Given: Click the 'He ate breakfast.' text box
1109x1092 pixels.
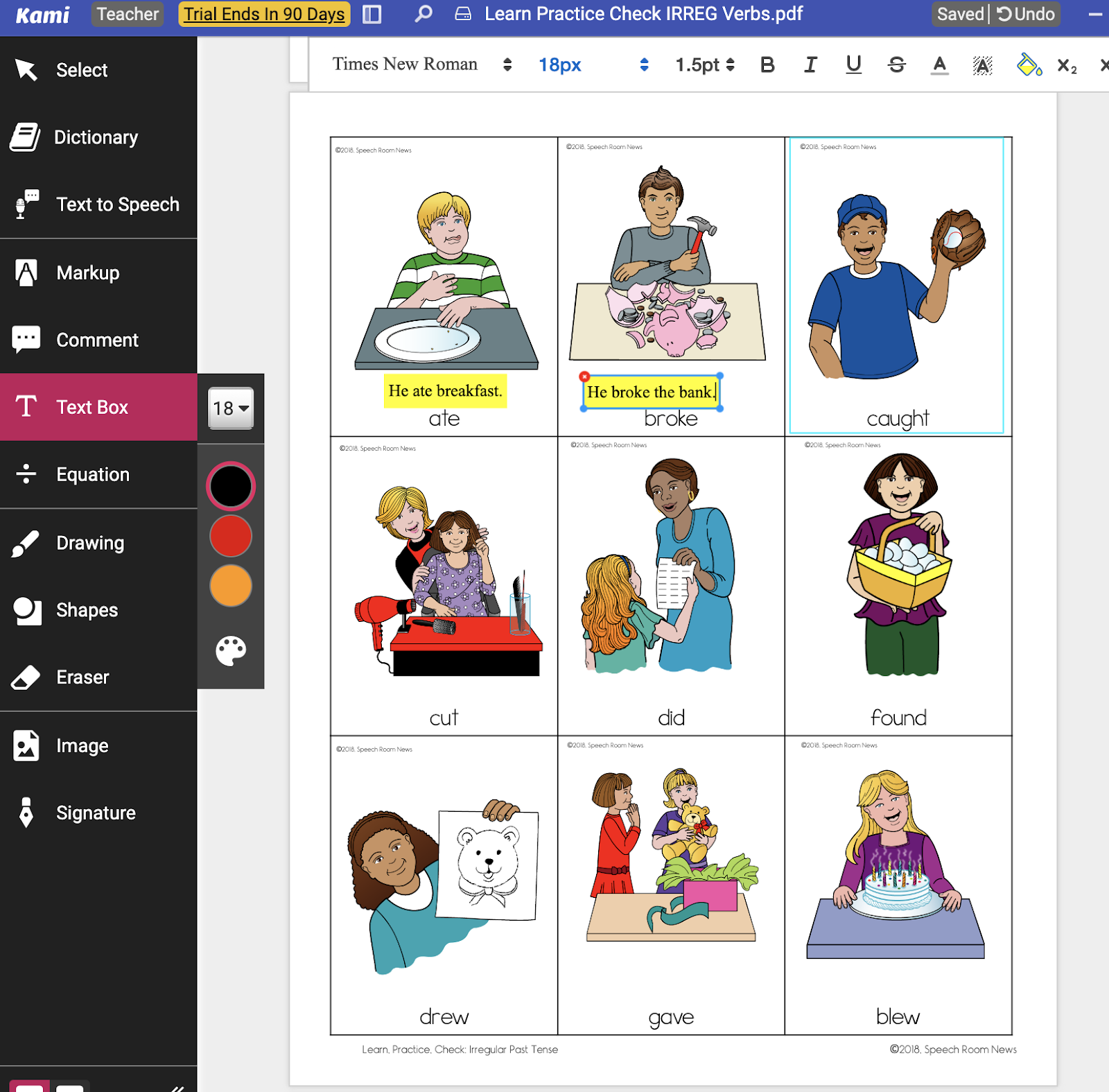Looking at the screenshot, I should pos(445,391).
